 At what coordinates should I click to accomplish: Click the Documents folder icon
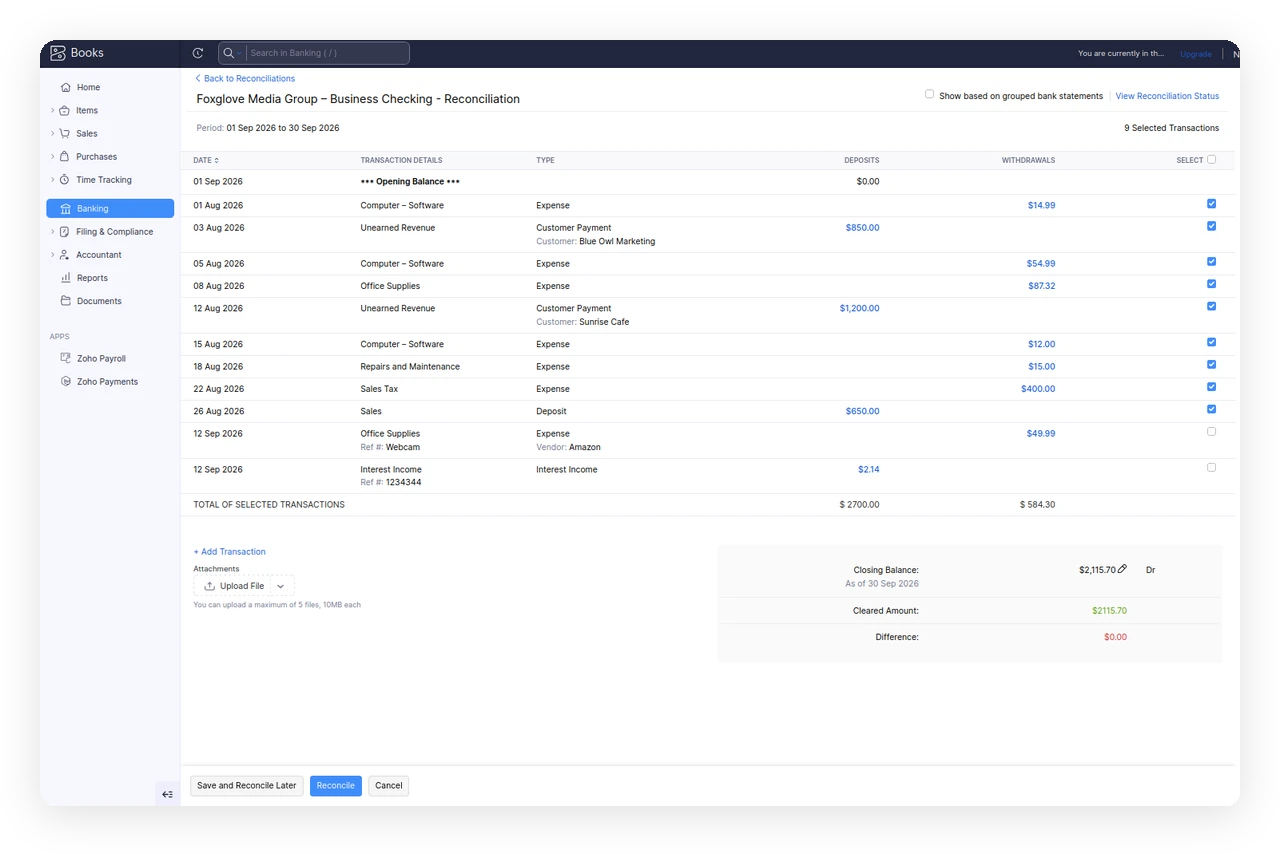[x=65, y=301]
